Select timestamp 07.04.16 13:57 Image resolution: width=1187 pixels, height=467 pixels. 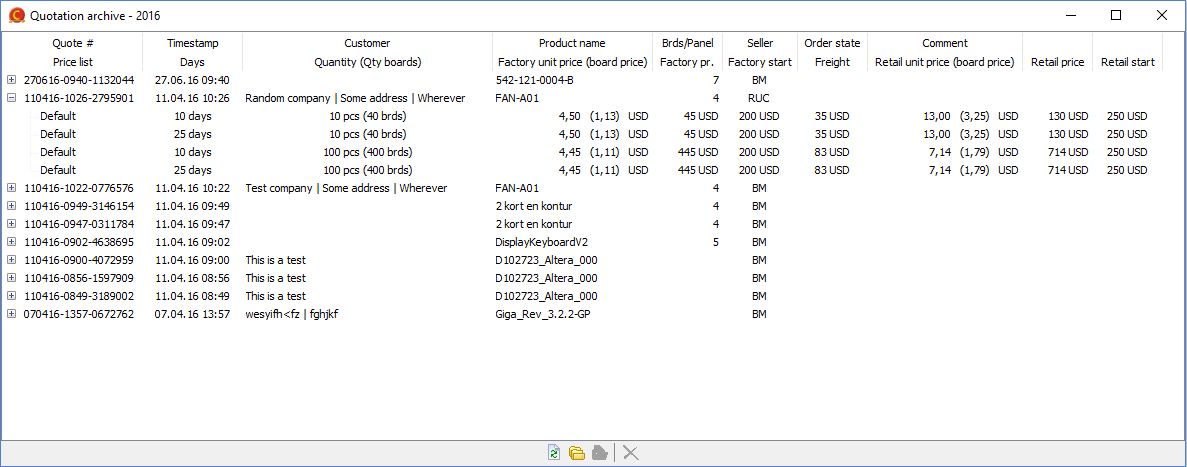point(192,314)
